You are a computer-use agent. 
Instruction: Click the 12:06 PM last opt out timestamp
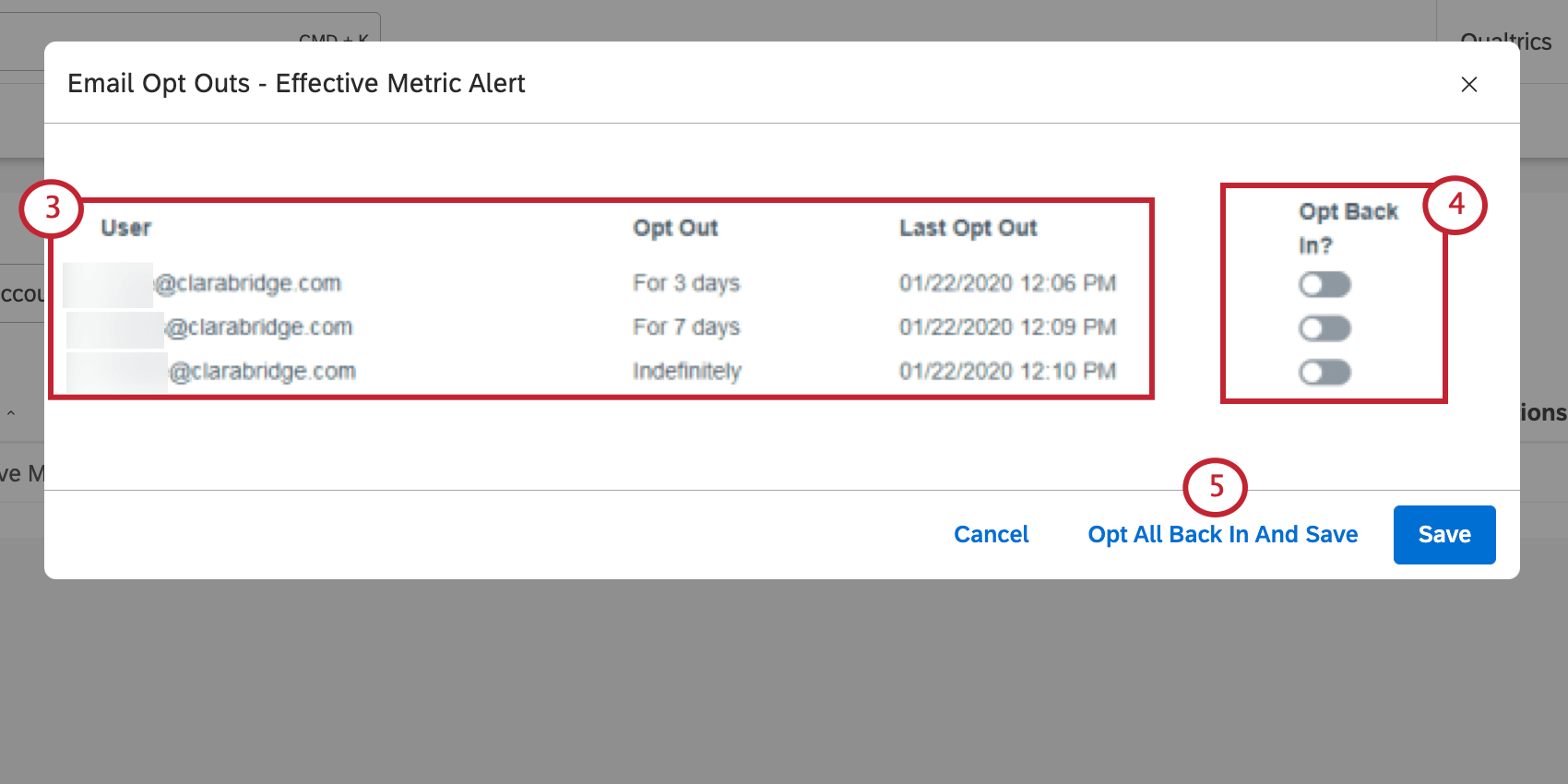click(x=1008, y=283)
